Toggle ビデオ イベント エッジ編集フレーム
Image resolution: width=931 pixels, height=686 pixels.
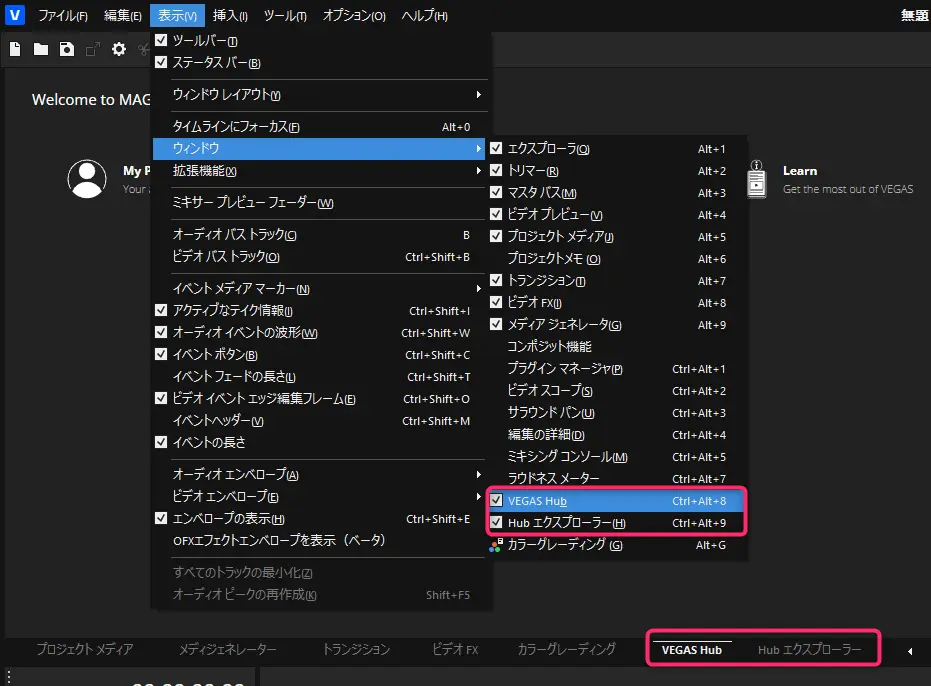coord(161,398)
